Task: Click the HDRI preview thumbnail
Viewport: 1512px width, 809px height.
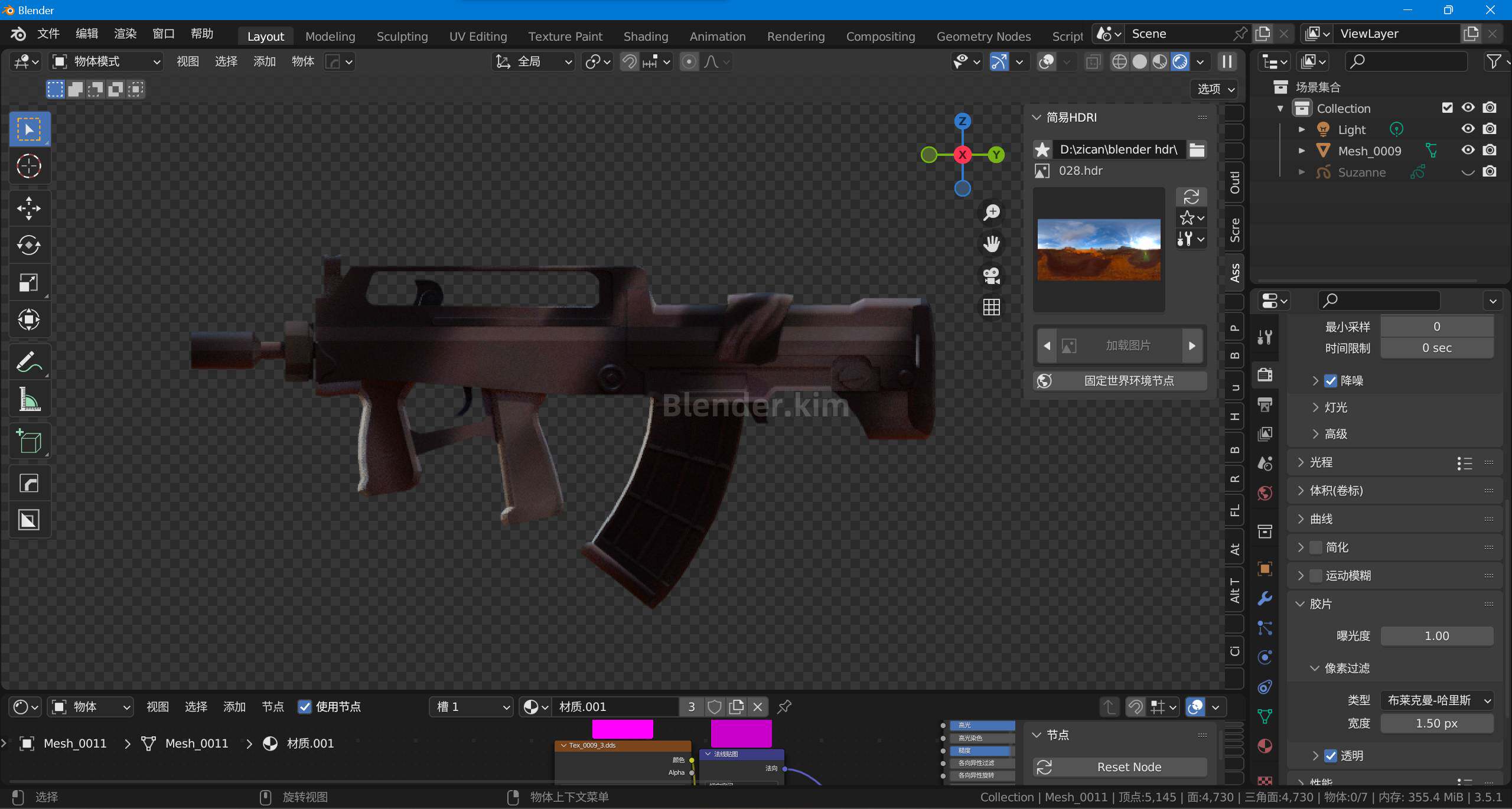Action: (x=1099, y=250)
